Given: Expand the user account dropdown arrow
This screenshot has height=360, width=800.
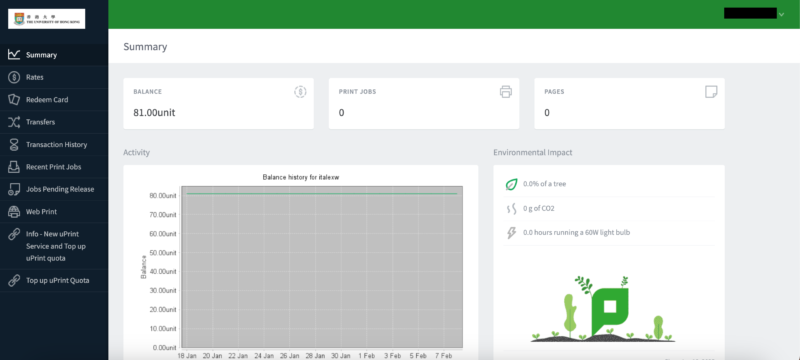Looking at the screenshot, I should [782, 14].
